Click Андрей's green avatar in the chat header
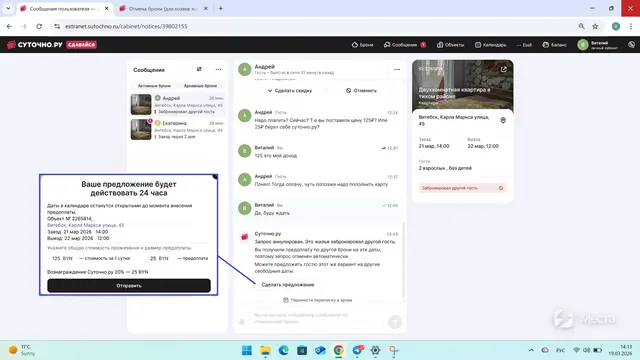The width and height of the screenshot is (640, 360). tap(244, 69)
